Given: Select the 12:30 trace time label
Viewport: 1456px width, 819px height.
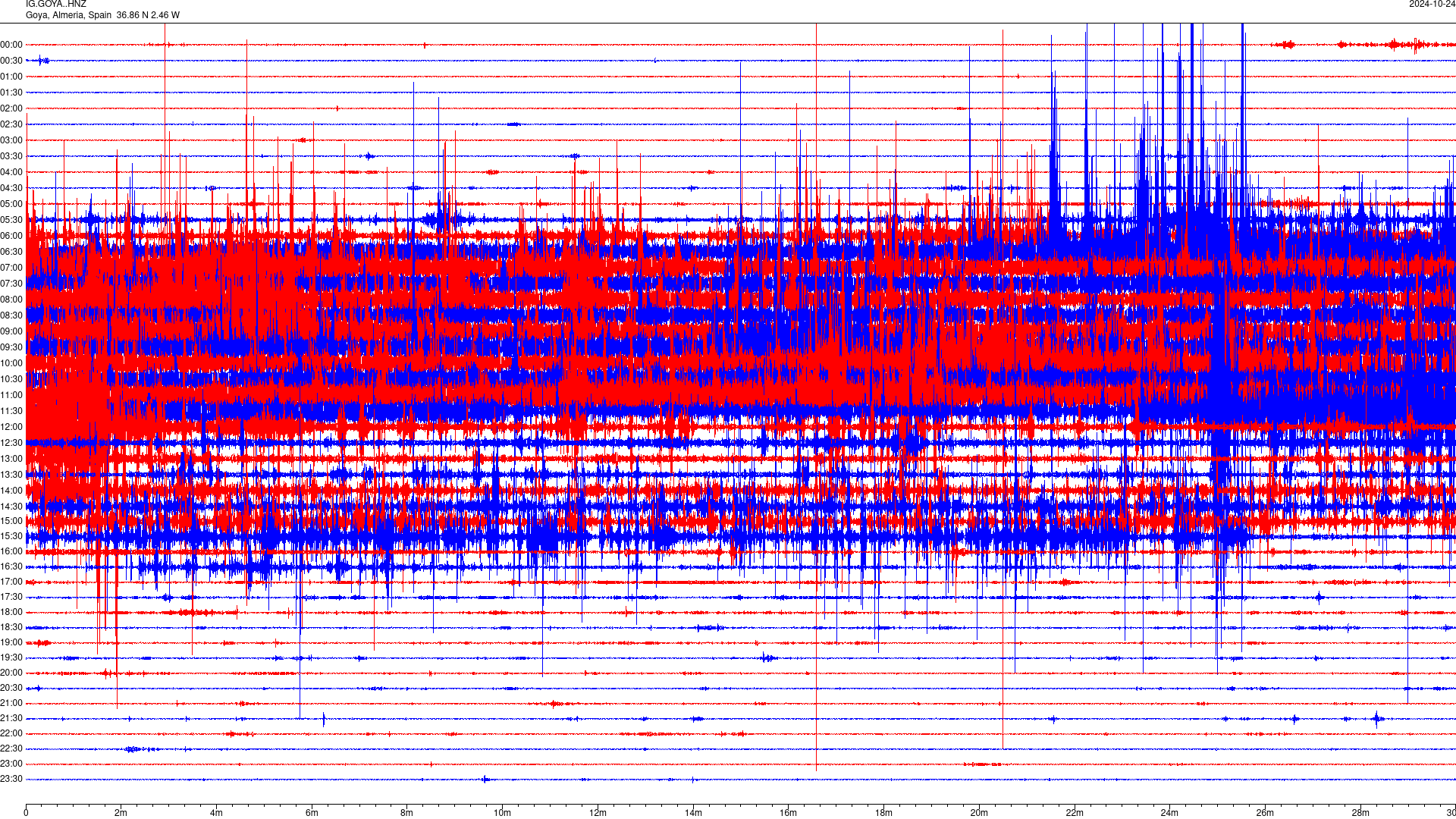Looking at the screenshot, I should pyautogui.click(x=11, y=443).
